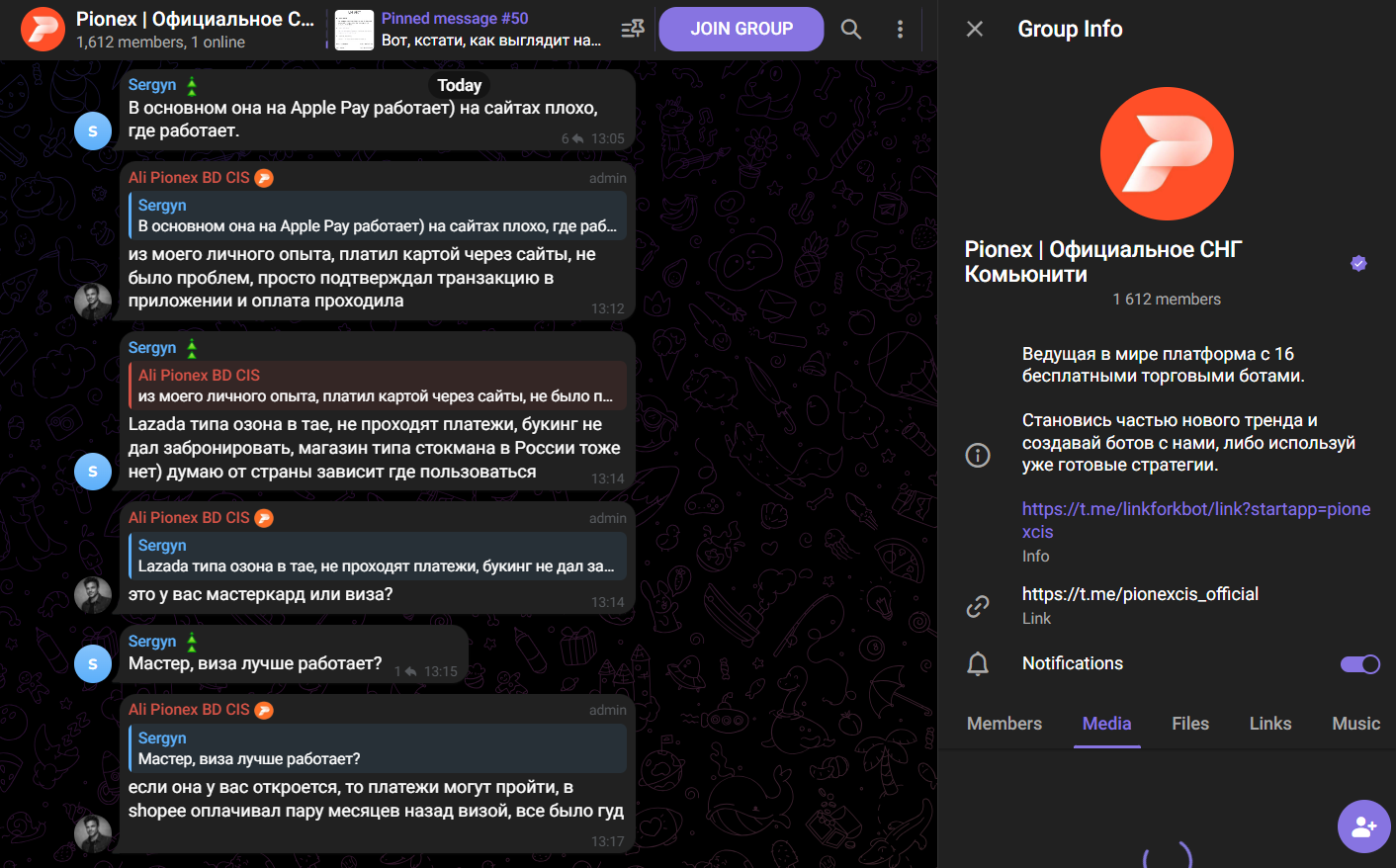The height and width of the screenshot is (868, 1396).
Task: Click the add member floating button
Action: (1363, 825)
